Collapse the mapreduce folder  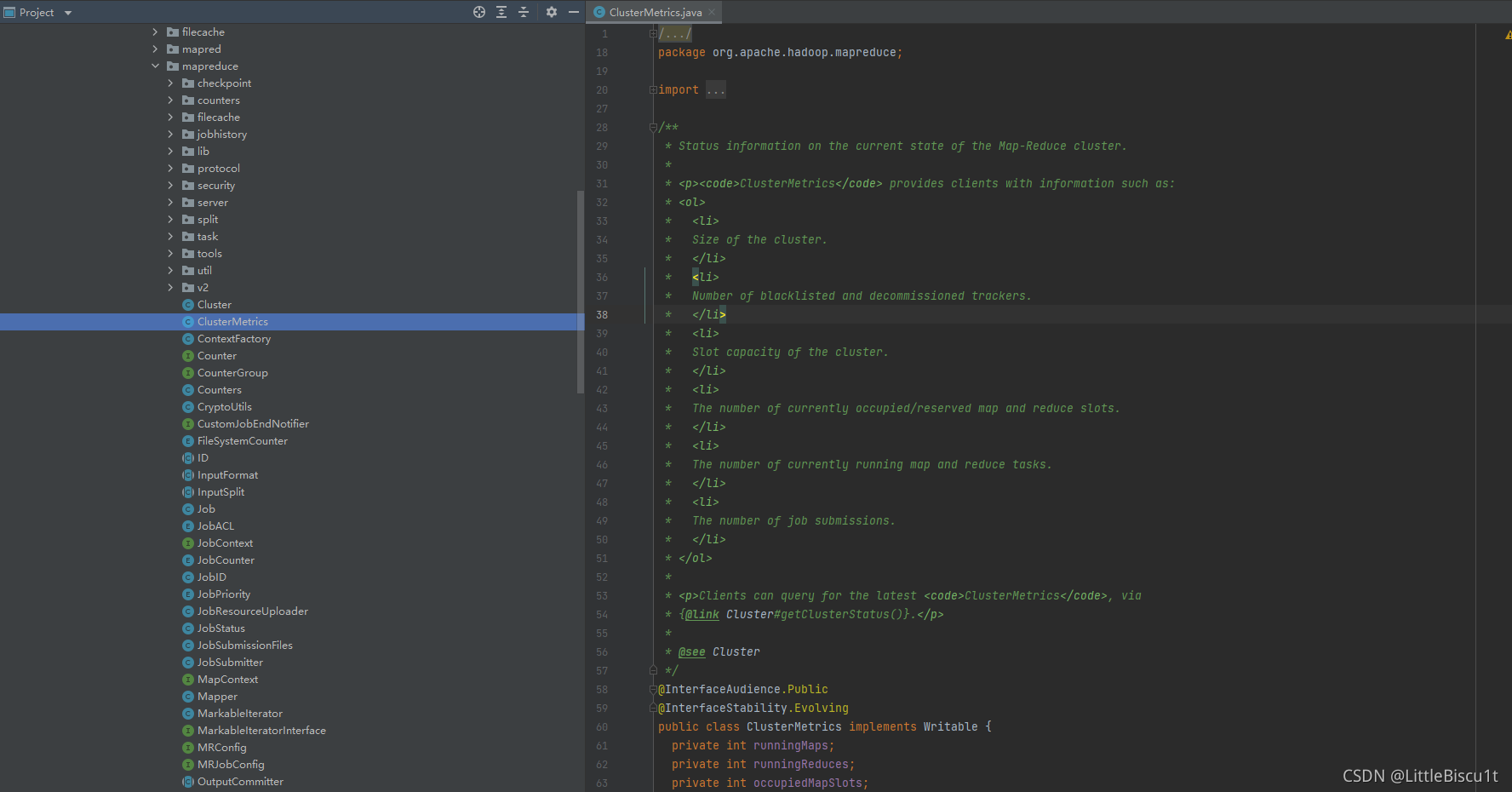pyautogui.click(x=155, y=66)
